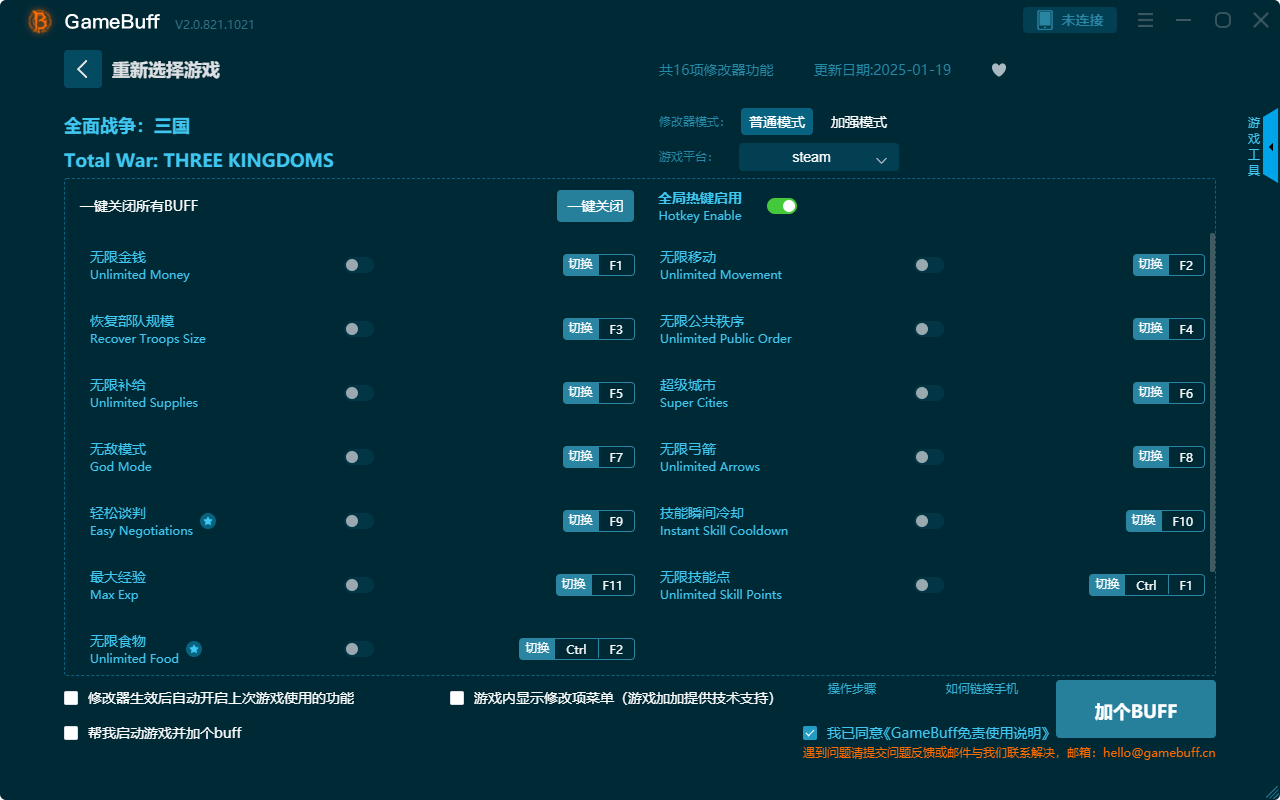Toggle the Unlimited Money cheat switch
The height and width of the screenshot is (800, 1280).
coord(358,264)
